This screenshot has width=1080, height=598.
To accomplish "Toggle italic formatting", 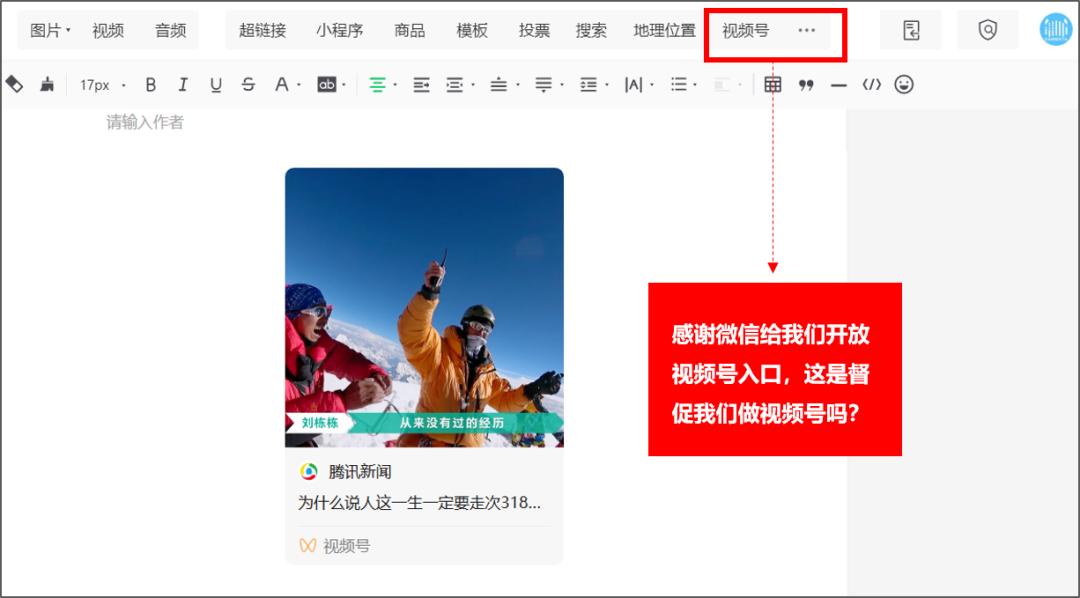I will pyautogui.click(x=183, y=85).
